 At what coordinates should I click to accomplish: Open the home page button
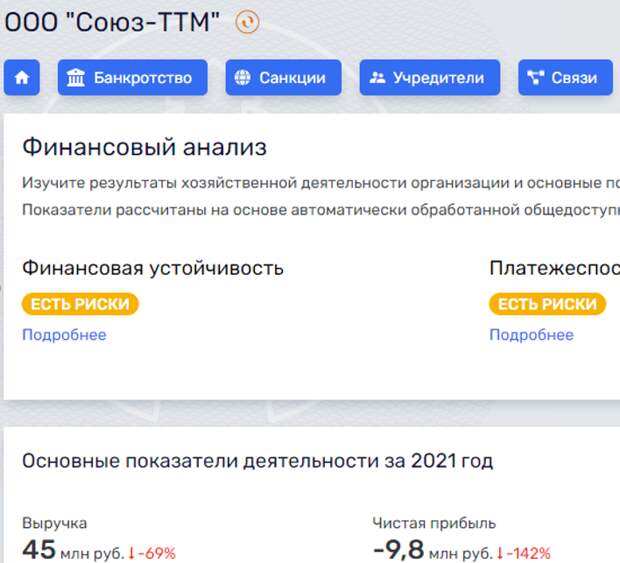[x=22, y=77]
